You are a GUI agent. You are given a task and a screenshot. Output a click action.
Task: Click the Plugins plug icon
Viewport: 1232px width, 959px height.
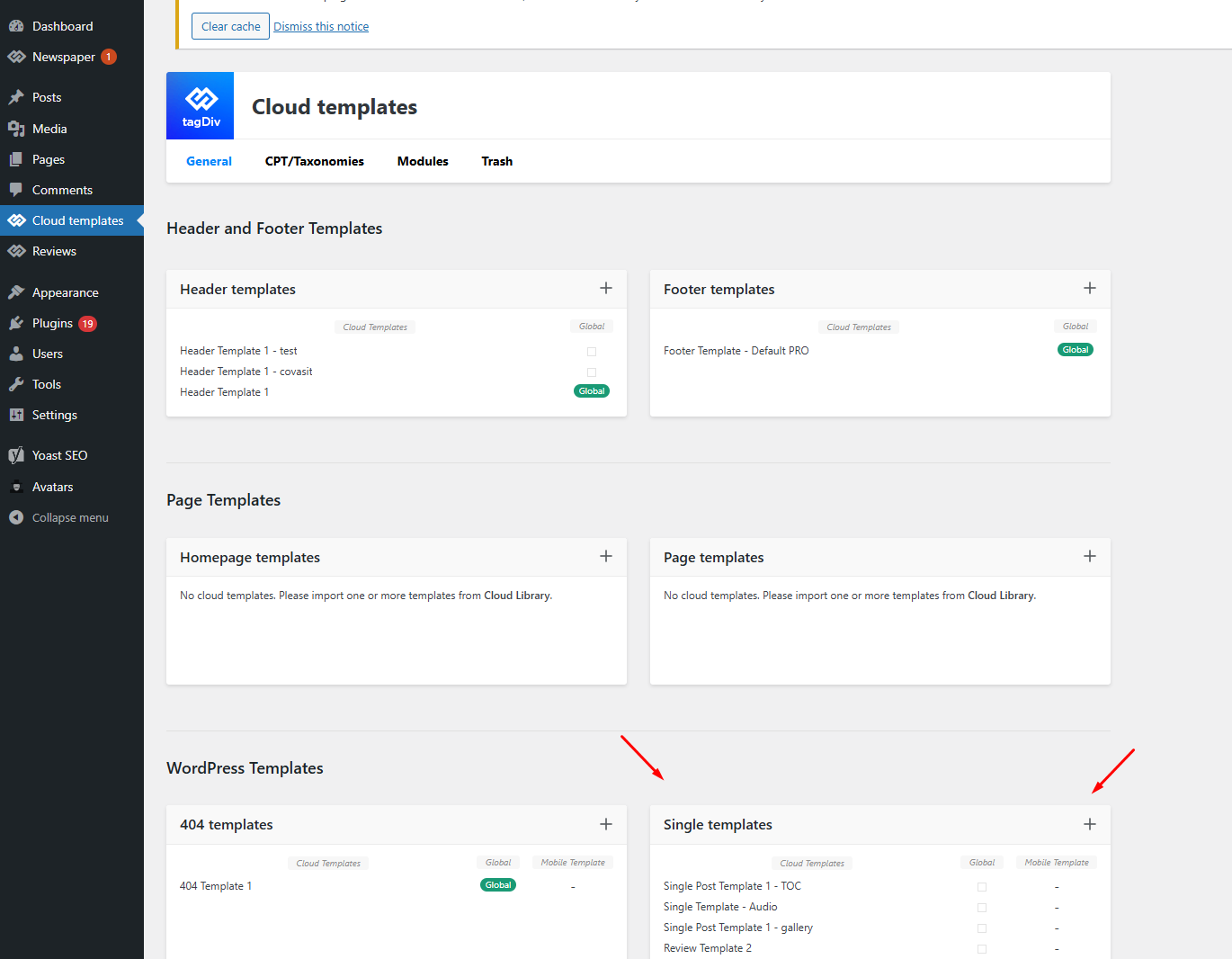[x=16, y=323]
